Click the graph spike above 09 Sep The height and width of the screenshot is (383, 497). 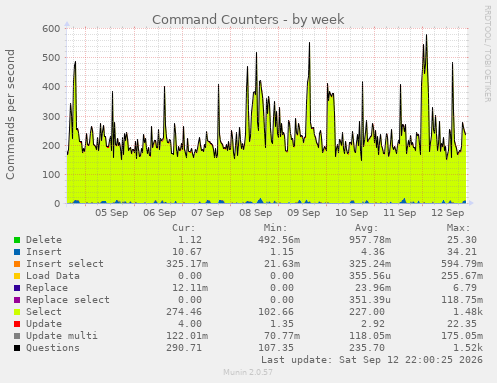[x=309, y=43]
